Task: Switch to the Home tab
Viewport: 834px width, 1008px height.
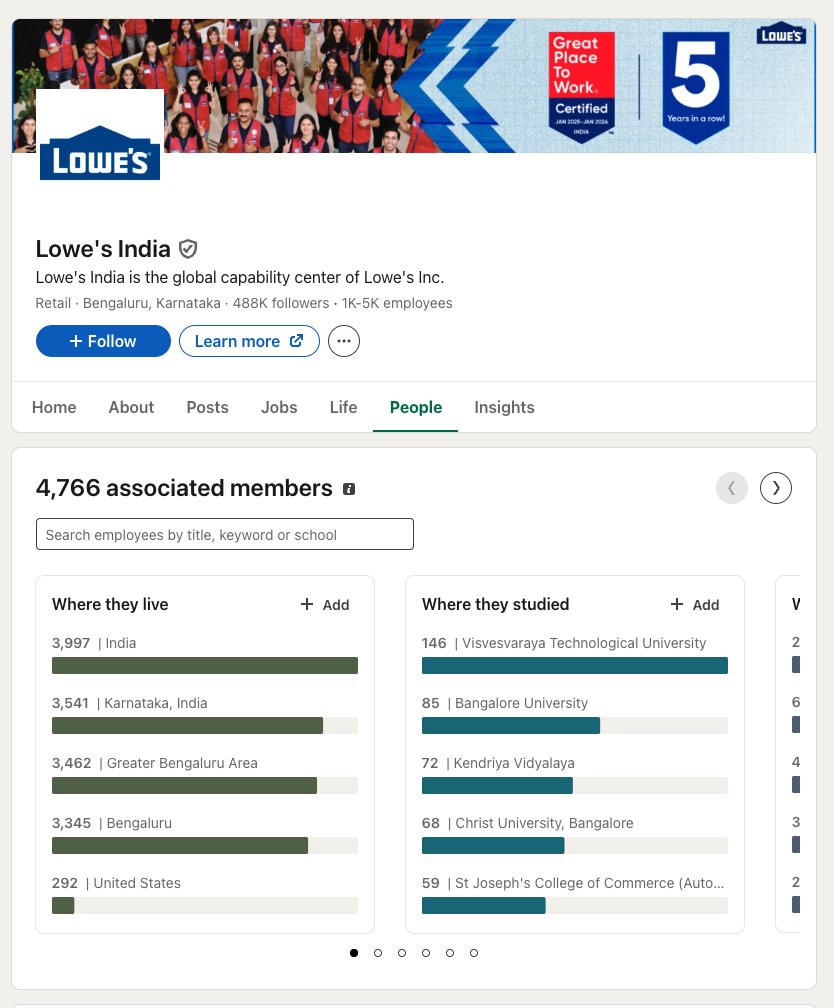Action: pos(54,407)
